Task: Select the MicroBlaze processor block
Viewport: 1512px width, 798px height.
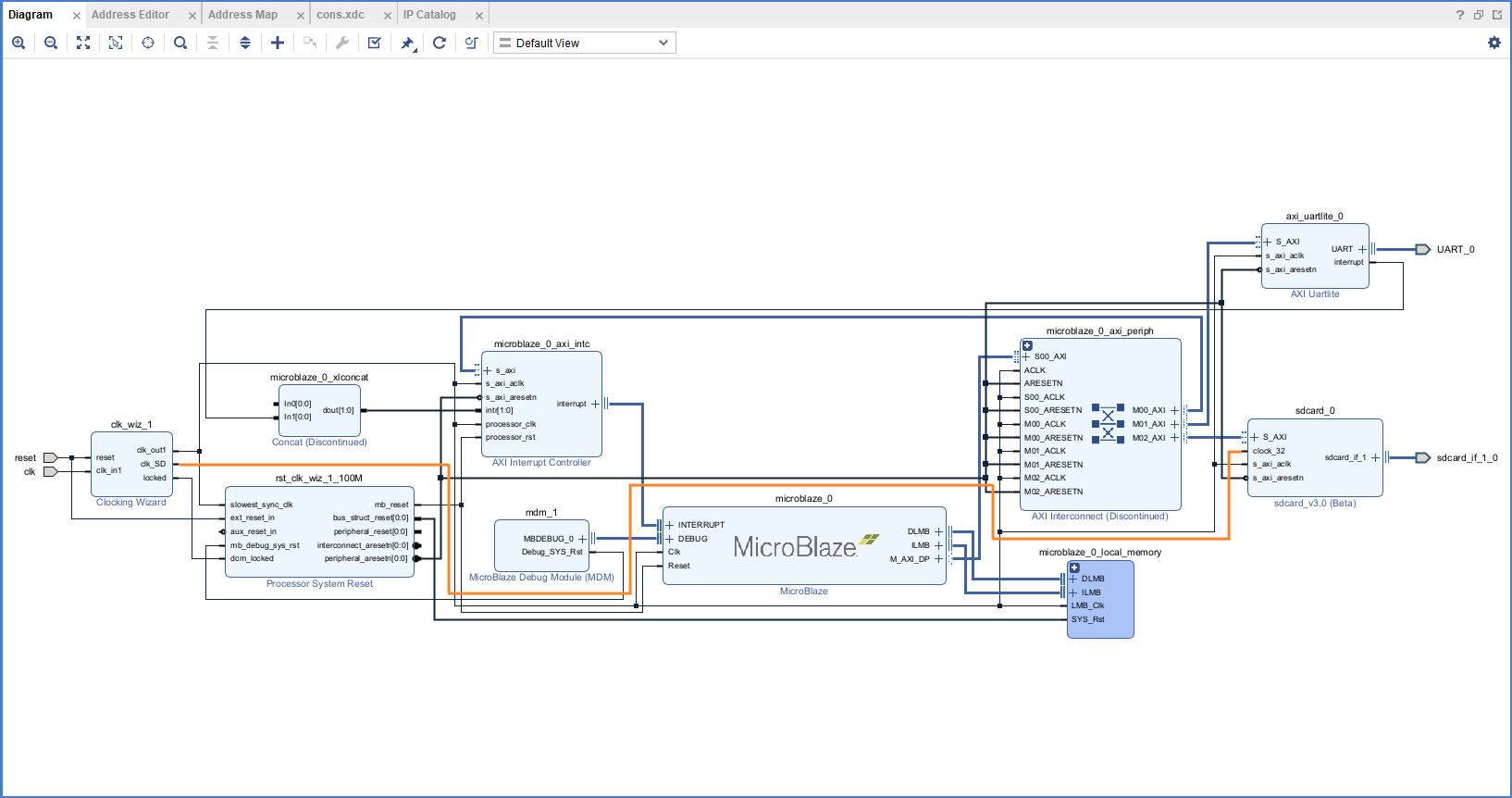Action: coord(803,548)
